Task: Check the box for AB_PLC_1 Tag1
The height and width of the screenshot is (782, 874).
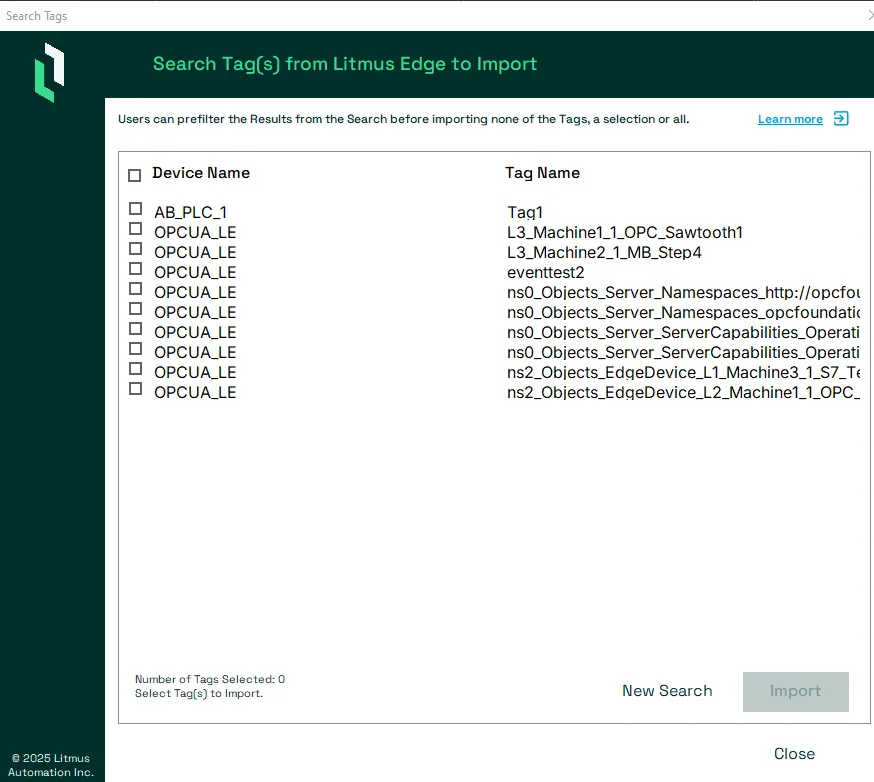Action: pyautogui.click(x=135, y=208)
